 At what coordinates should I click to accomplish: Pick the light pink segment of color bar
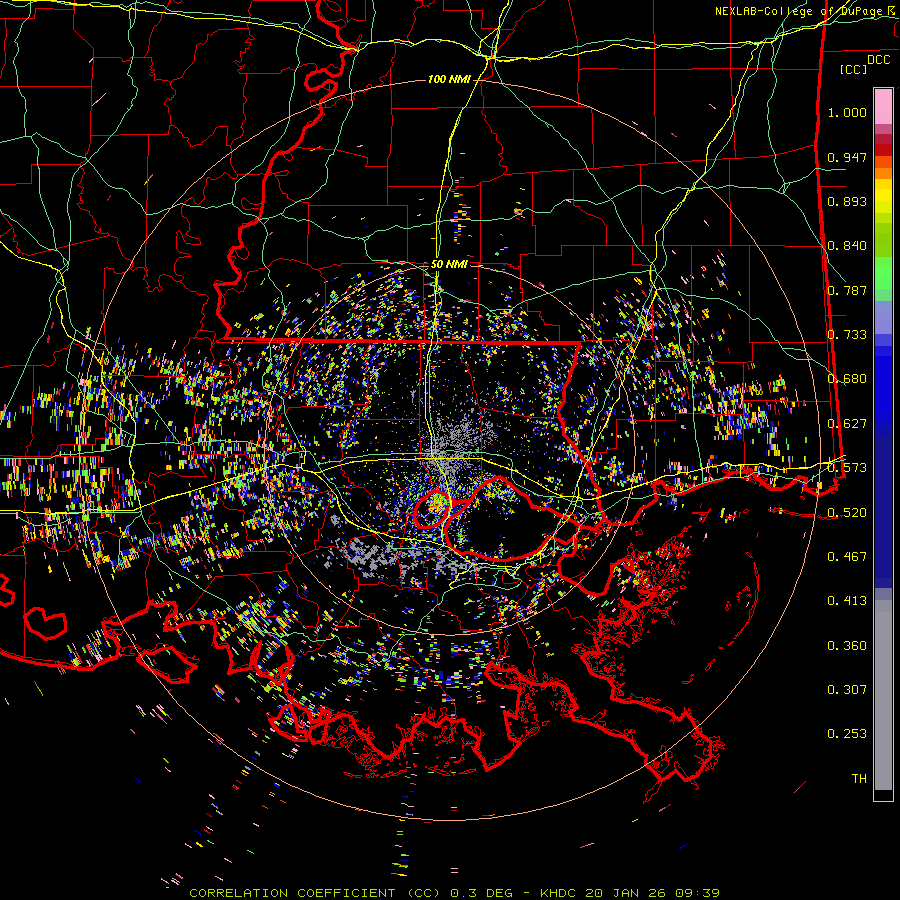click(883, 107)
